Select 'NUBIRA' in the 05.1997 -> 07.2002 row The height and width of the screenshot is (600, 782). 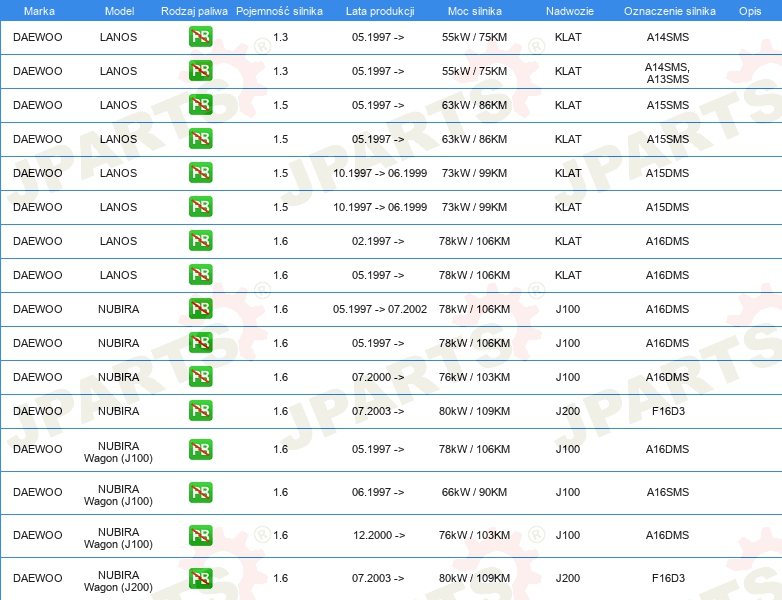pyautogui.click(x=118, y=309)
